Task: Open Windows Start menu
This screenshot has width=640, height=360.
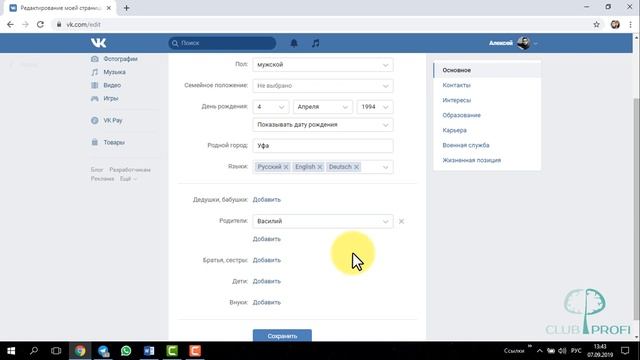Action: (x=11, y=351)
